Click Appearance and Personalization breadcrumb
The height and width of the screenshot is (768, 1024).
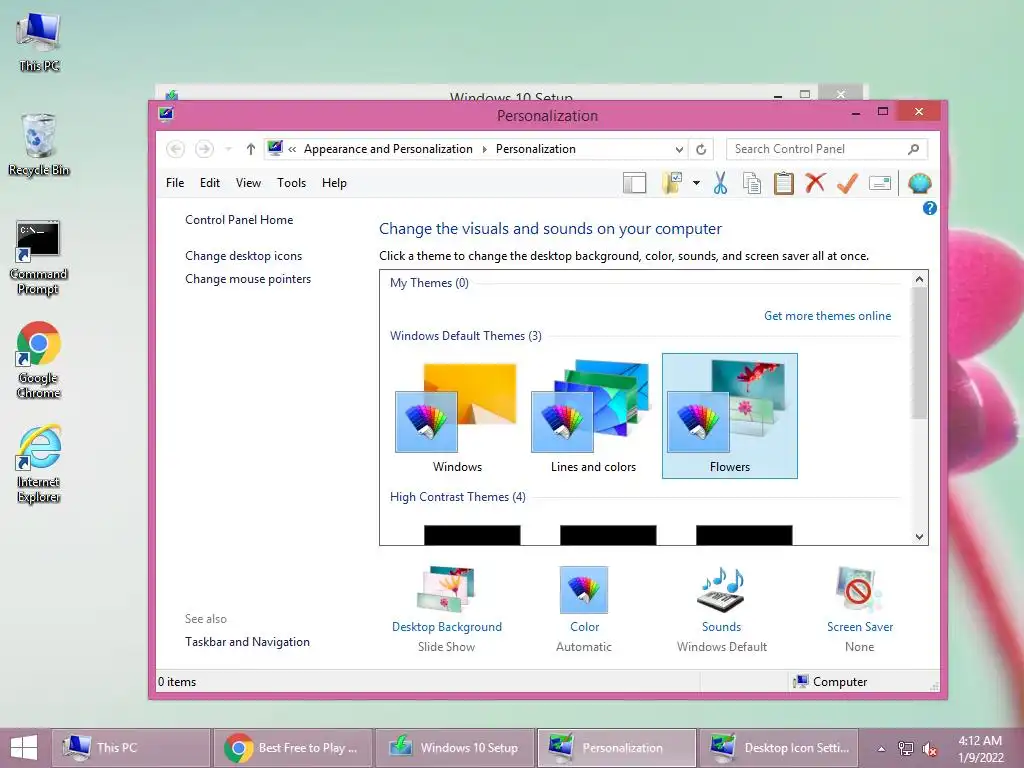click(388, 149)
